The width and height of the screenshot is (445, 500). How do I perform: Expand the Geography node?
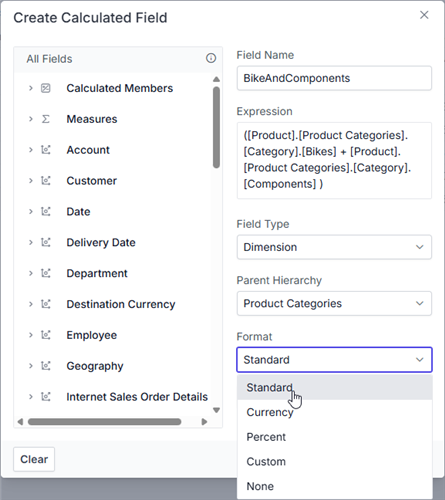[x=31, y=366]
